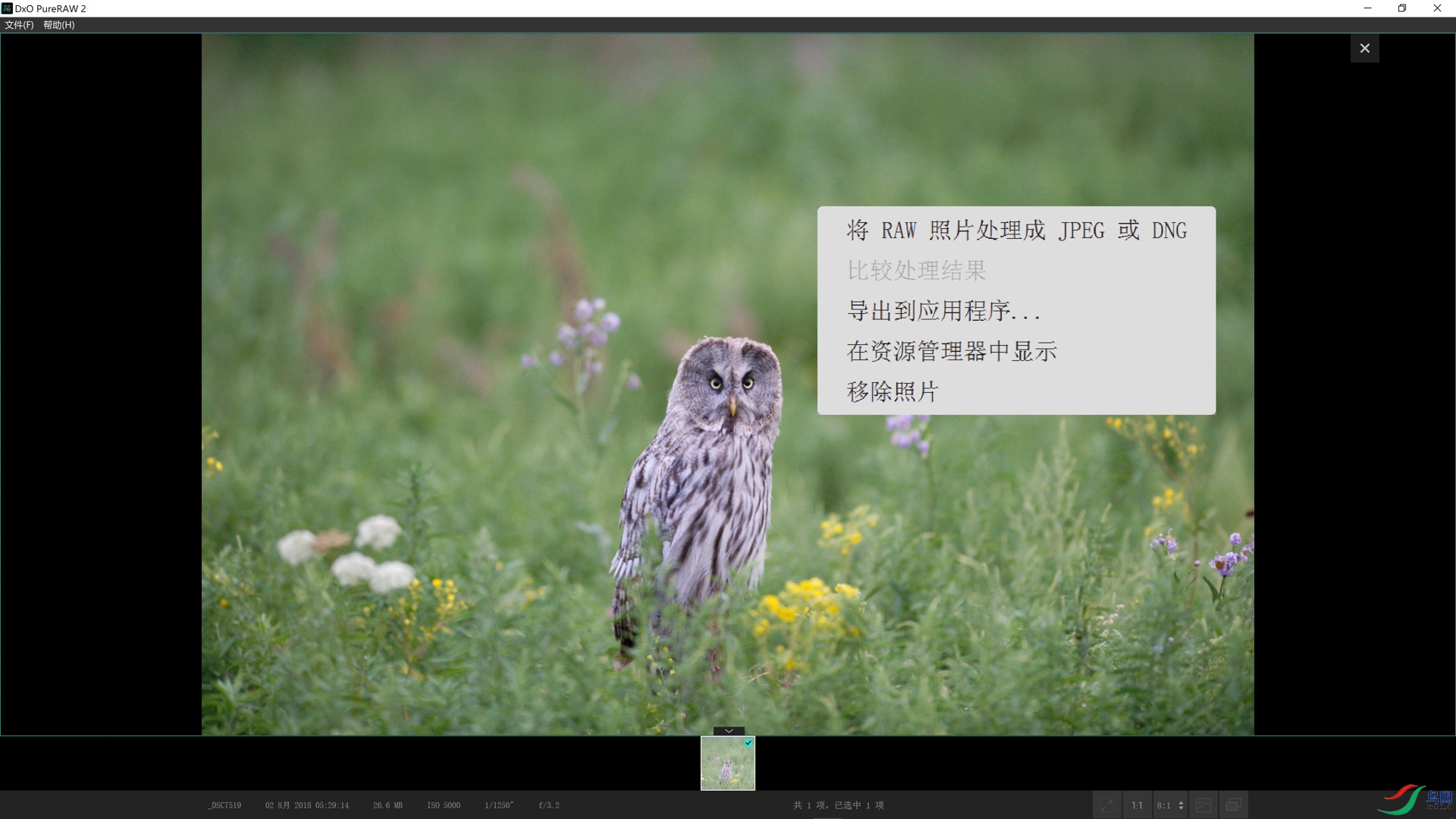
Task: Click the split compare view icon
Action: pyautogui.click(x=1203, y=805)
